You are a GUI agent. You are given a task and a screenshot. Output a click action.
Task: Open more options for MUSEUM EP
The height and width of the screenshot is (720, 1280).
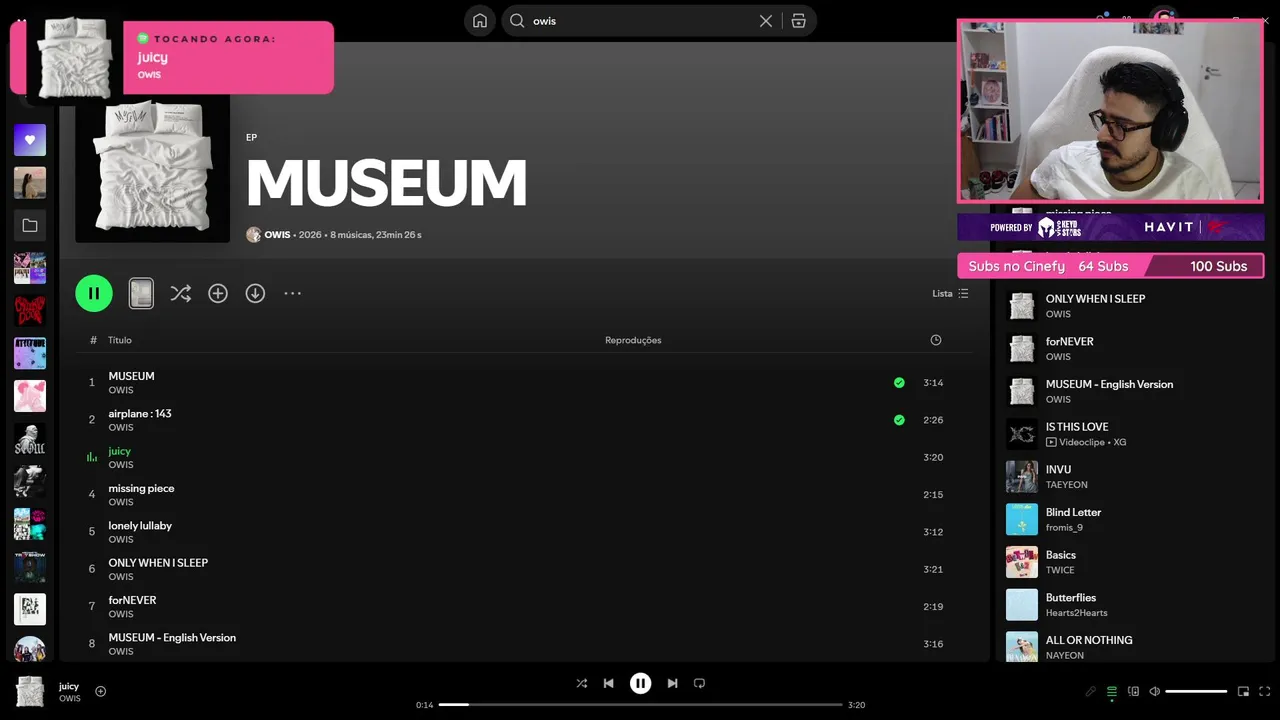tap(292, 293)
